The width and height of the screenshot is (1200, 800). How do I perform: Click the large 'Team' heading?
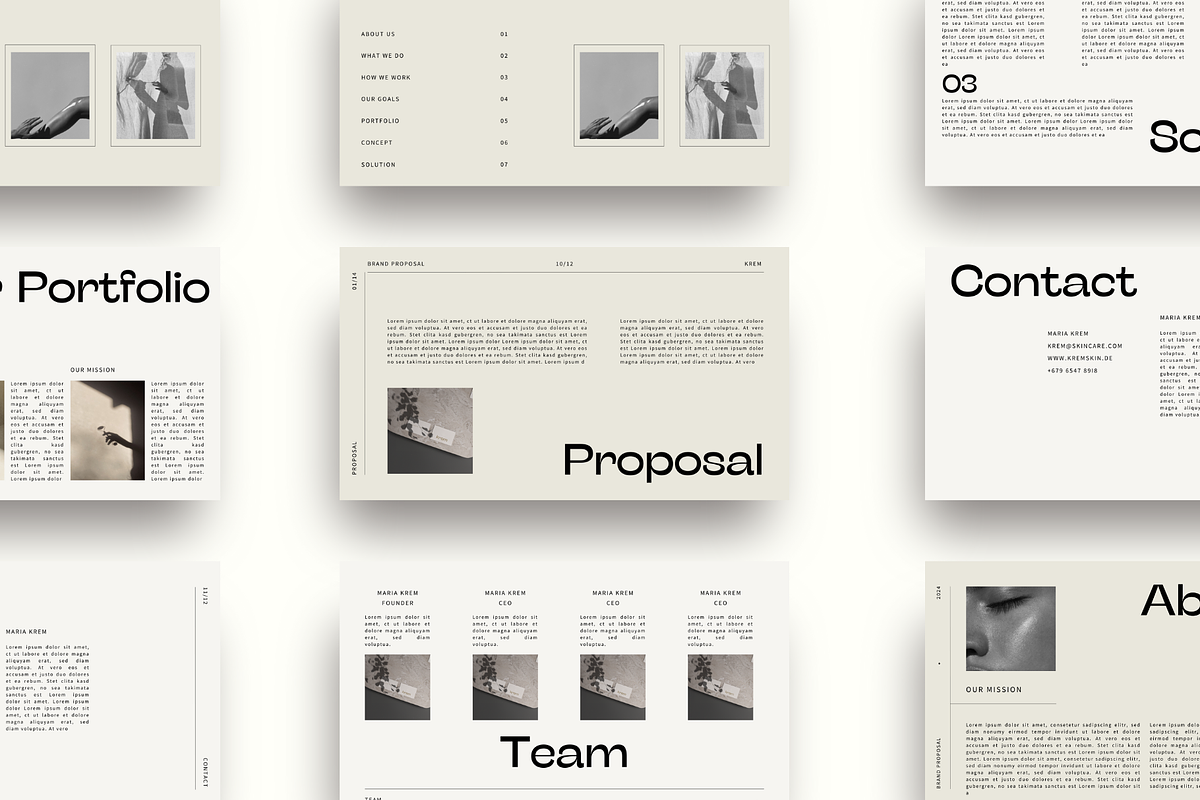click(x=564, y=753)
